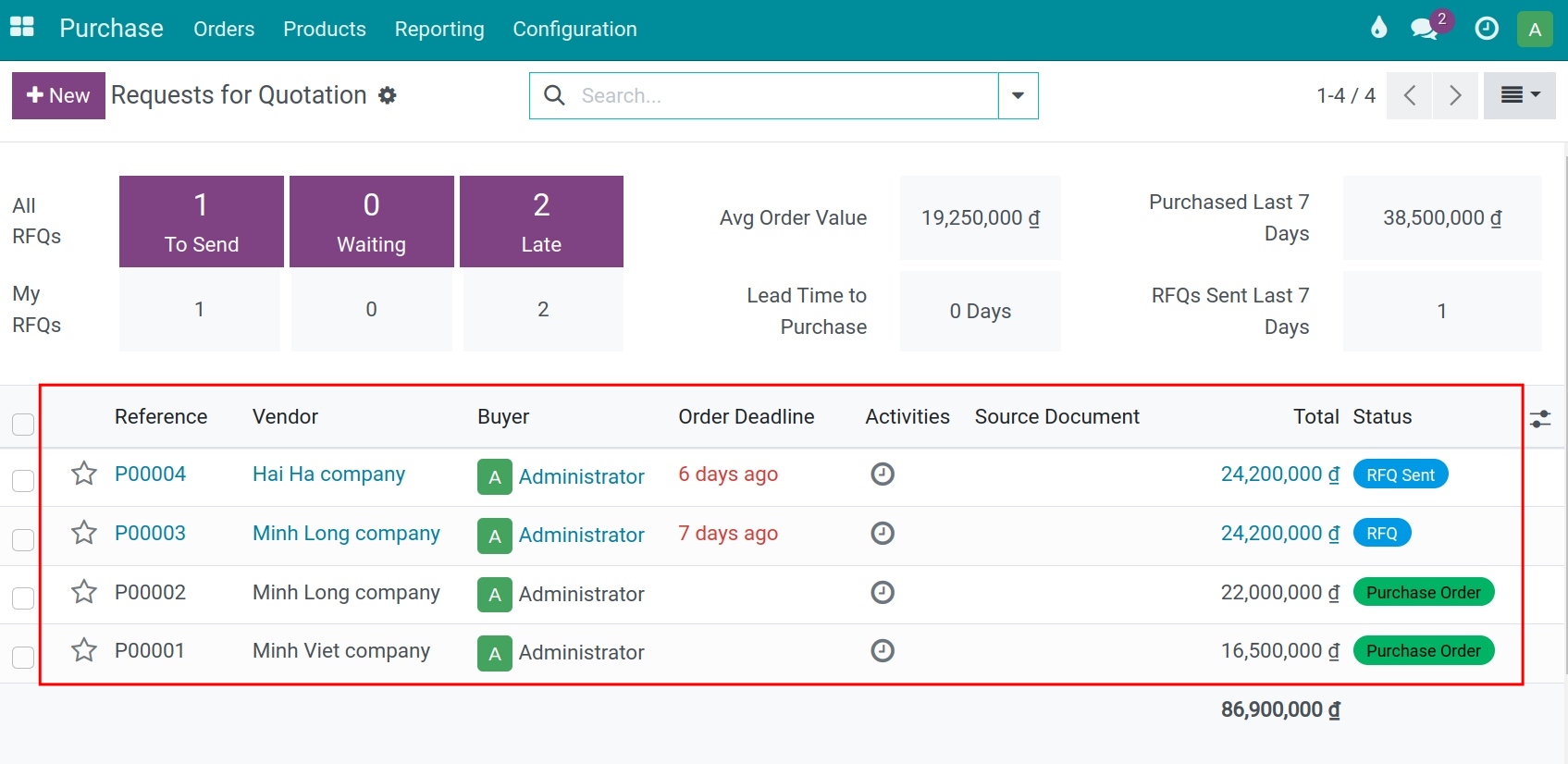Sort by the Order Deadline column header
This screenshot has width=1568, height=764.
pyautogui.click(x=747, y=416)
